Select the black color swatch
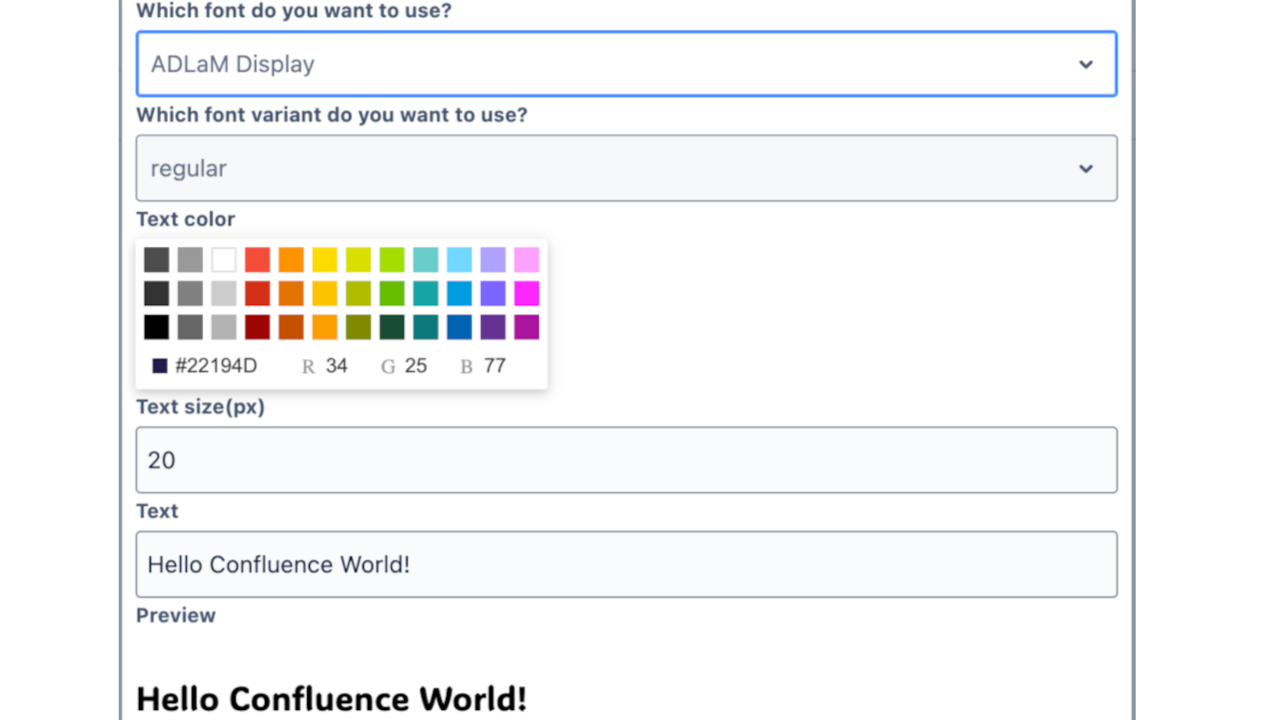 pyautogui.click(x=156, y=327)
